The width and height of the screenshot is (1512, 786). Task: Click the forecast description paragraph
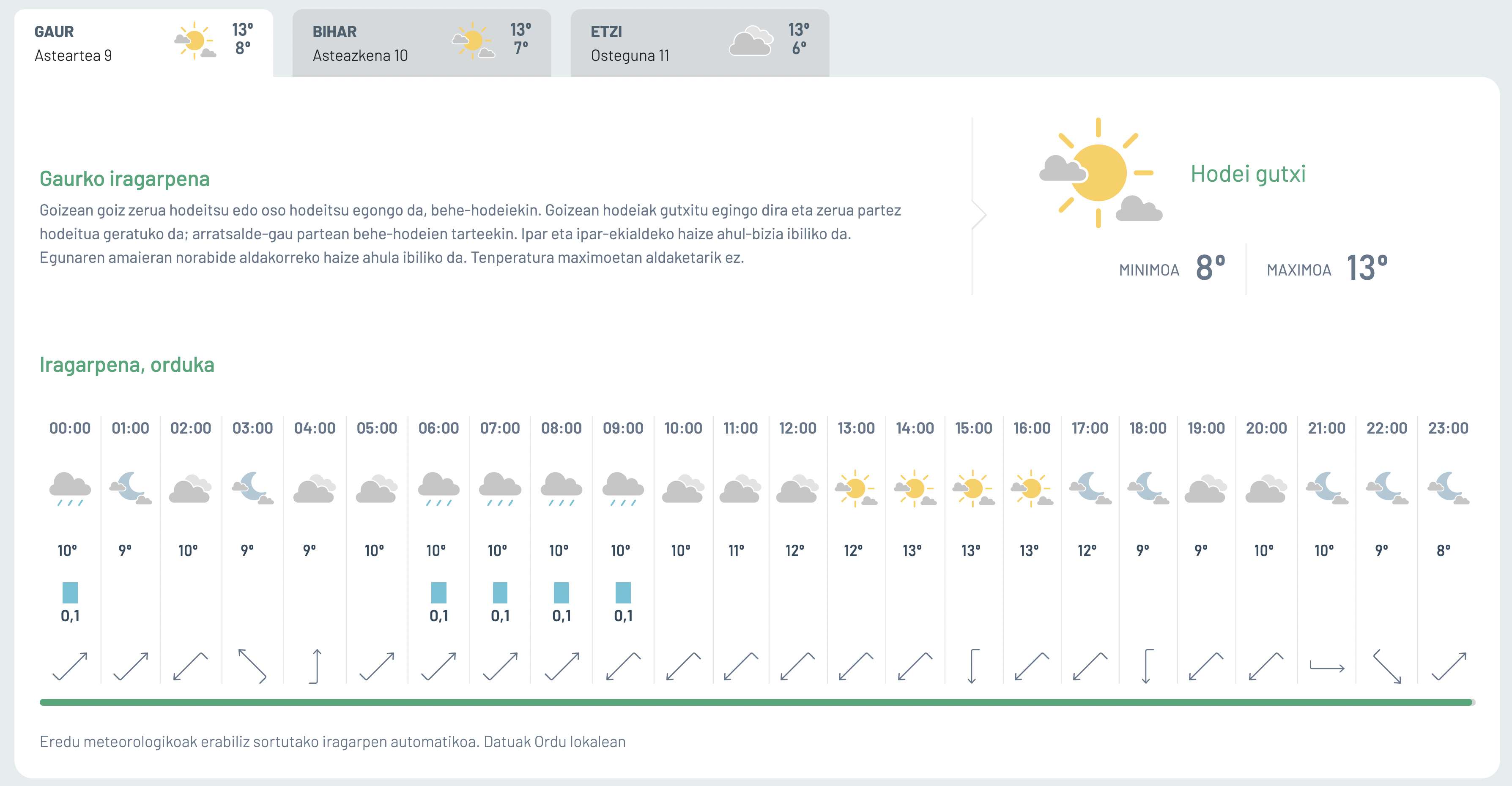470,233
